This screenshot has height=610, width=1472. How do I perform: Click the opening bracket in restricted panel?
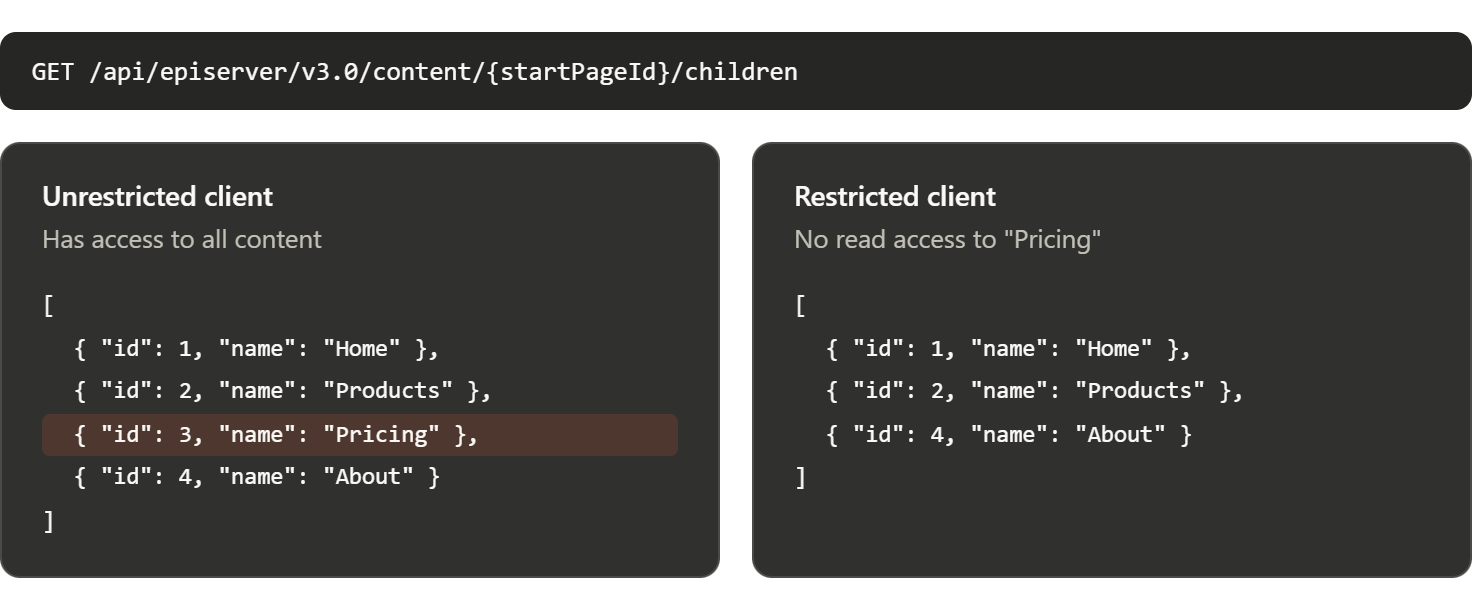point(800,306)
